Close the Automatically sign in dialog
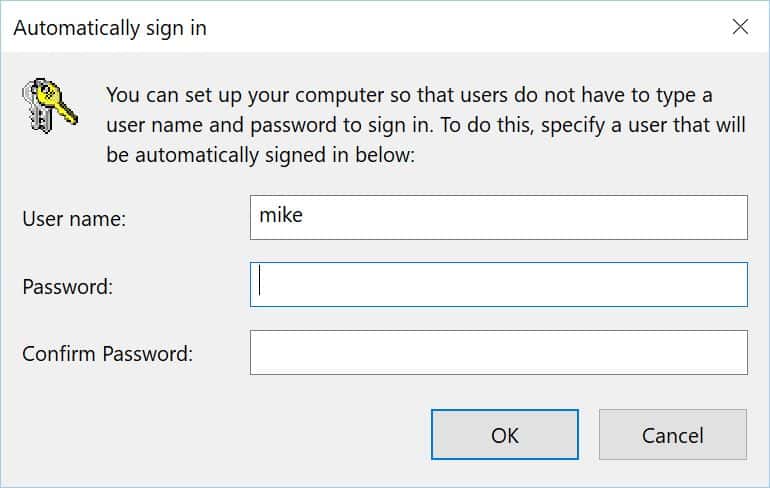Viewport: 770px width, 488px height. tap(740, 27)
